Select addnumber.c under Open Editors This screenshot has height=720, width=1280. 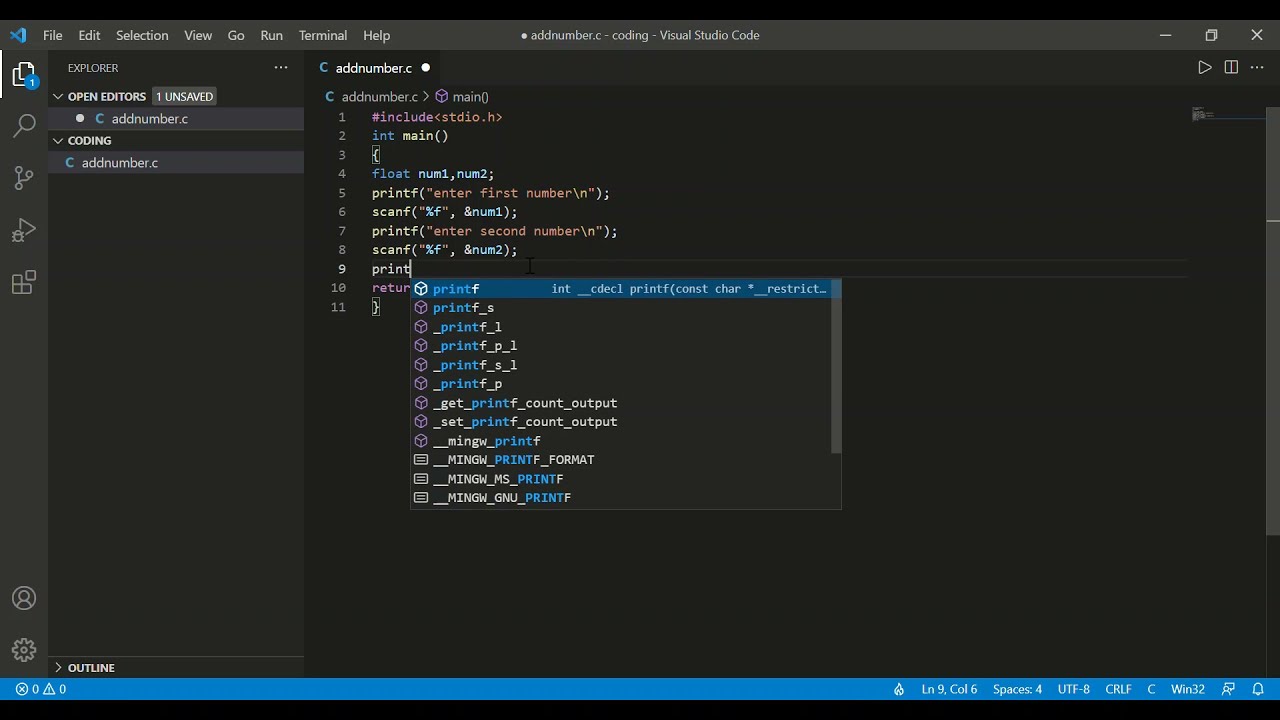(176, 118)
